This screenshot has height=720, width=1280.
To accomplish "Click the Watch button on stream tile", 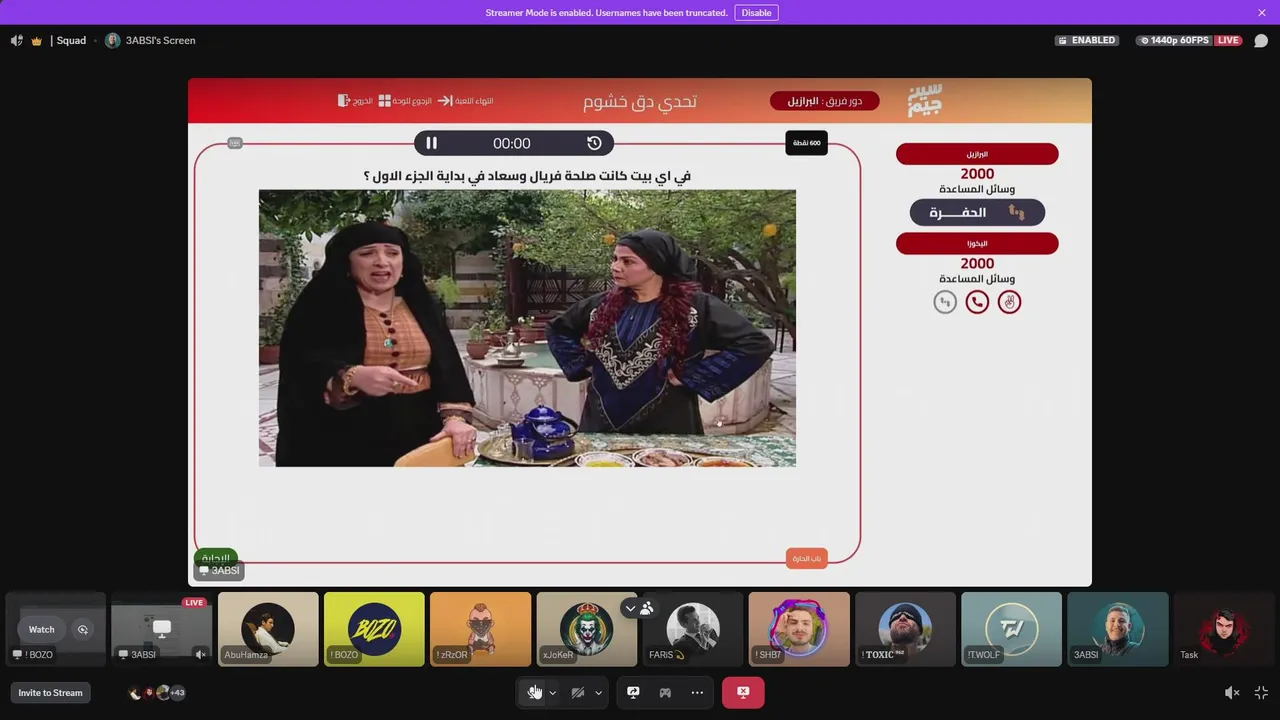I will click(42, 629).
